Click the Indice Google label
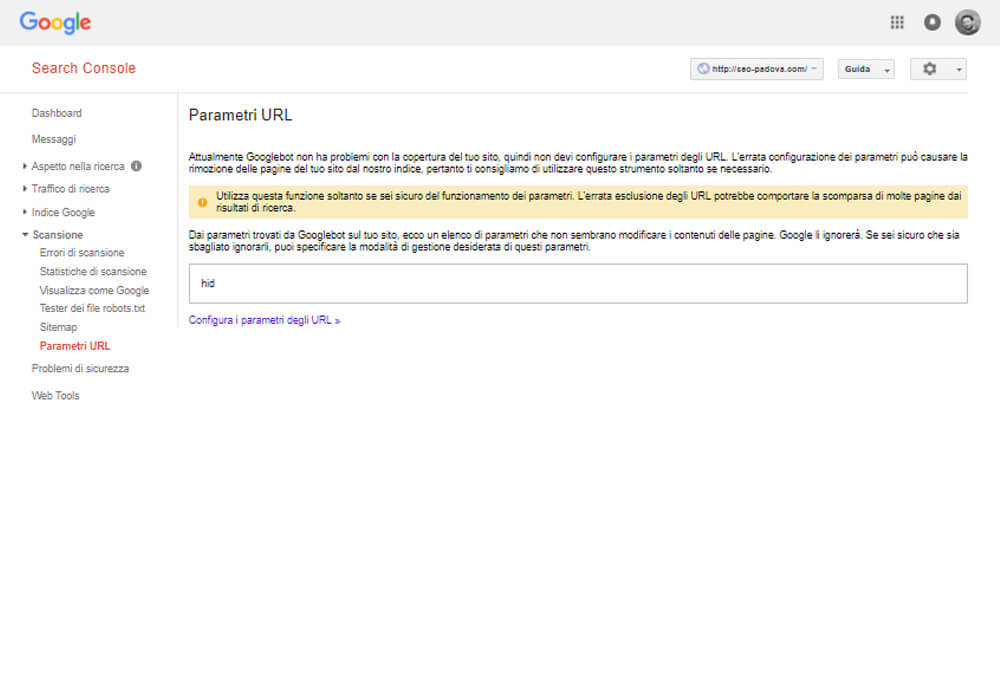Viewport: 1000px width, 682px height. pos(63,212)
